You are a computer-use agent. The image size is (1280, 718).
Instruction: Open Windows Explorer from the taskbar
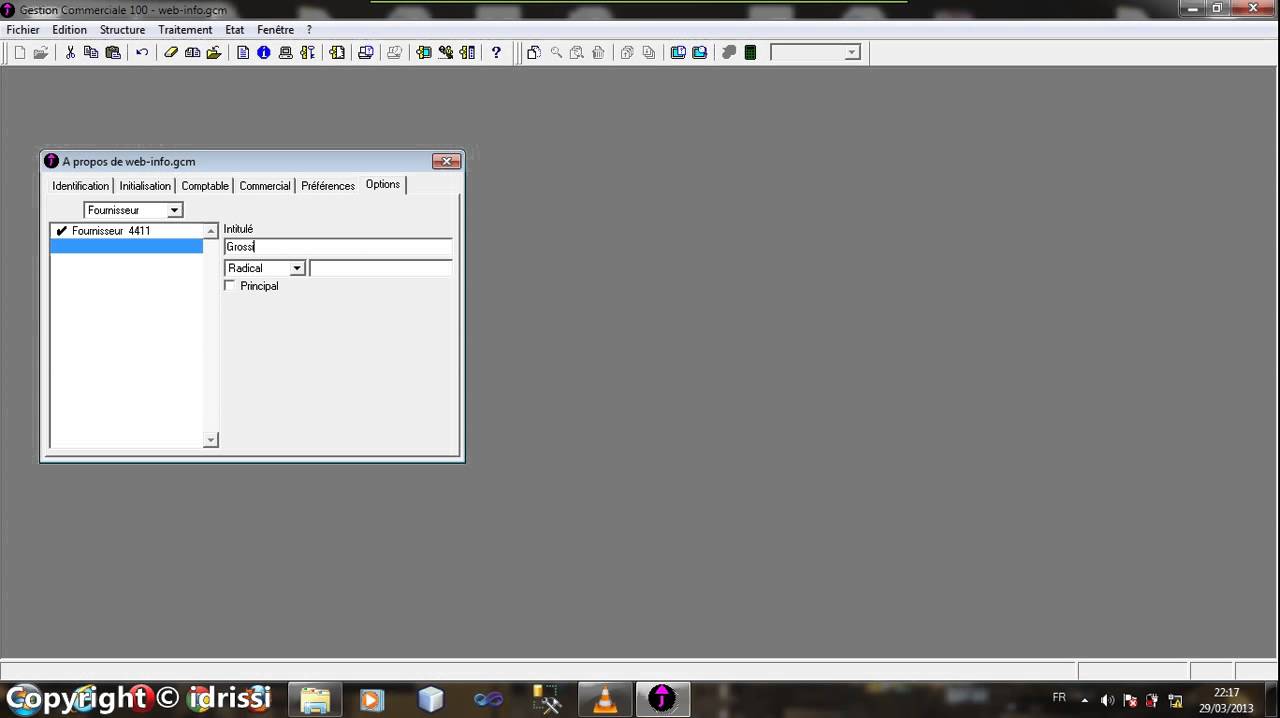pyautogui.click(x=315, y=699)
